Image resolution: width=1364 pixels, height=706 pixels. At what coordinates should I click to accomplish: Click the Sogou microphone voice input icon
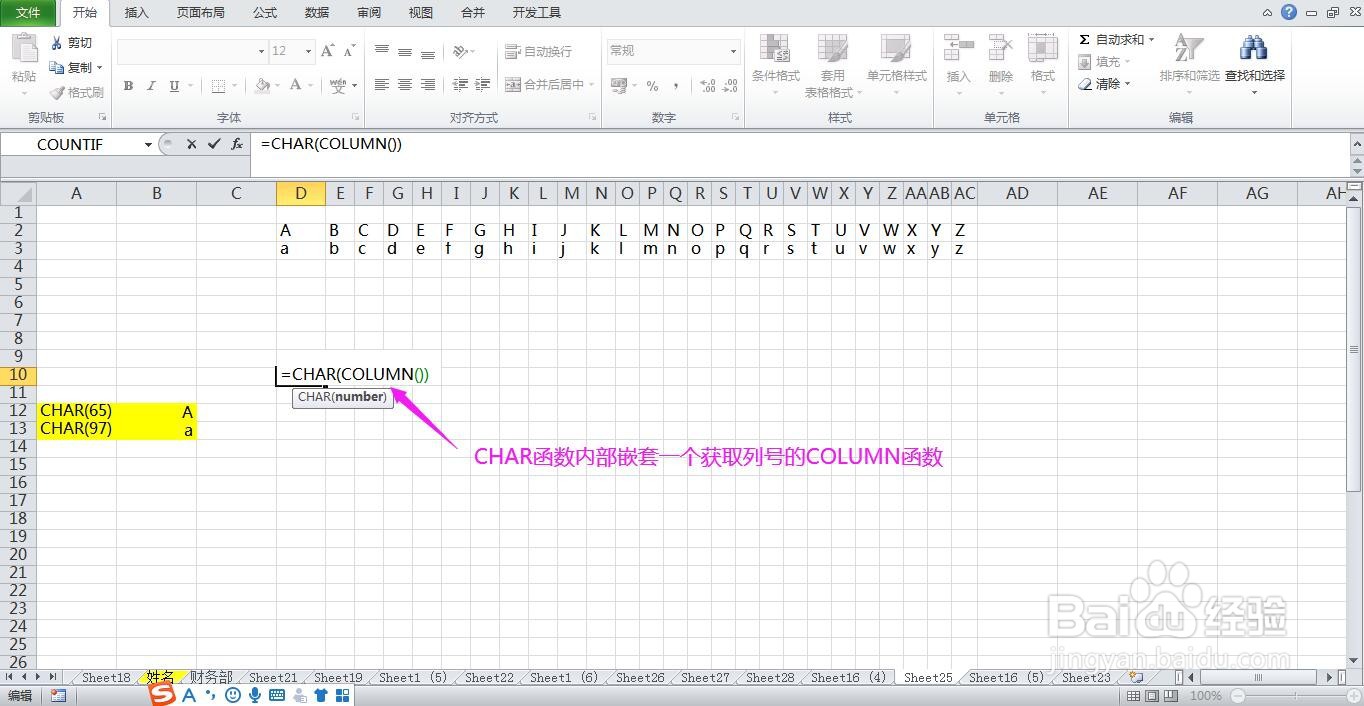[x=255, y=695]
